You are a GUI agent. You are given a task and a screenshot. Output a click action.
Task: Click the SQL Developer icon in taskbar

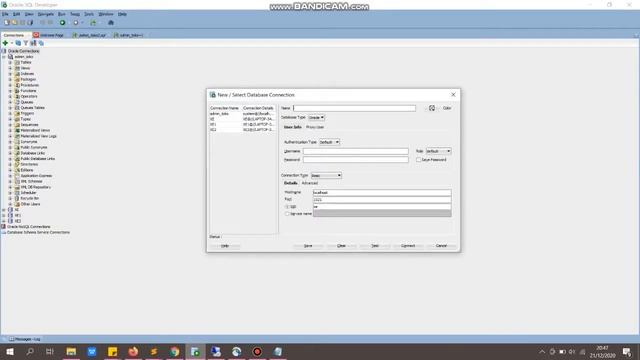195,351
